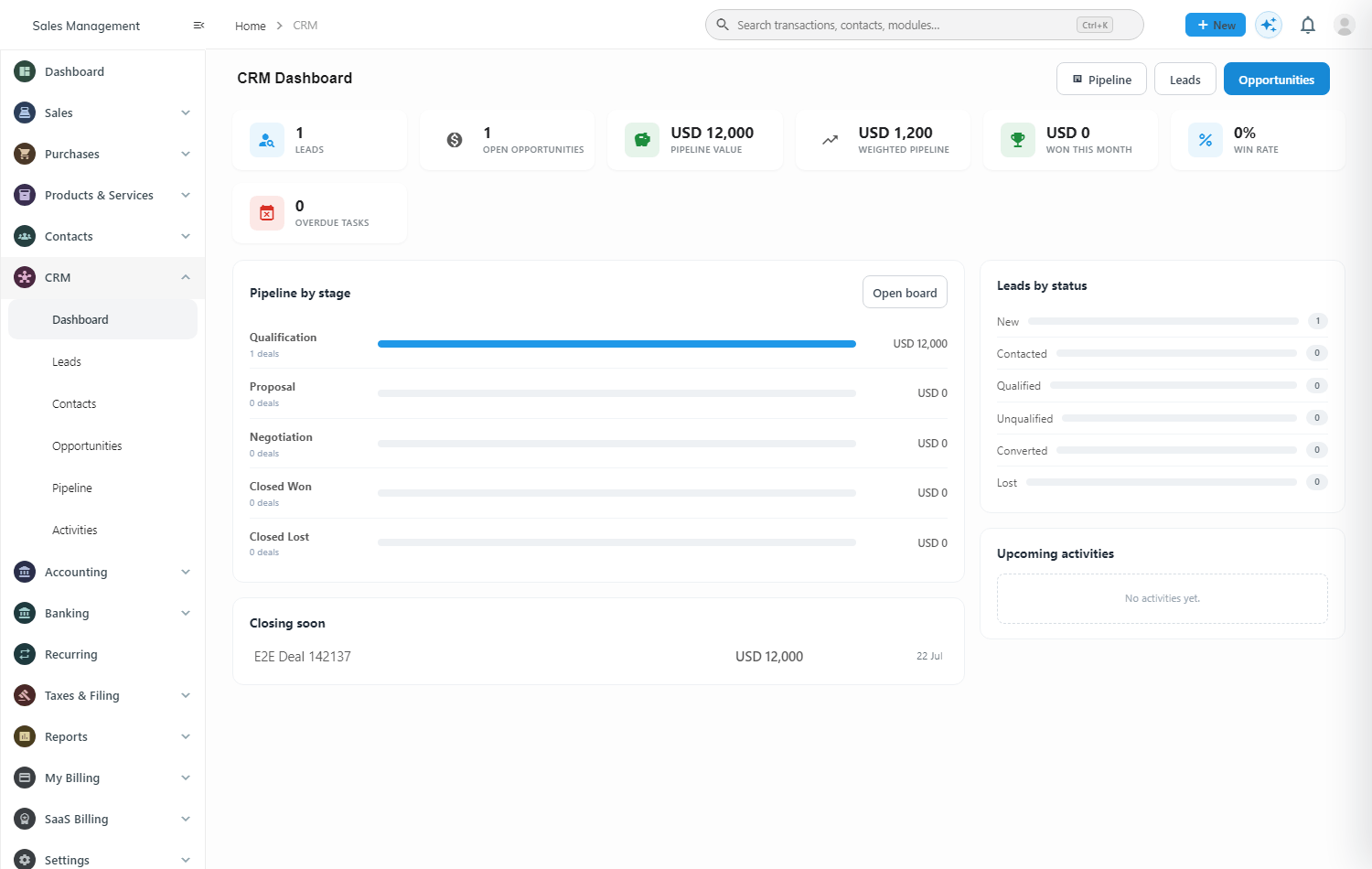The height and width of the screenshot is (869, 1372).
Task: Expand the SaaS Billing chevron
Action: (186, 819)
